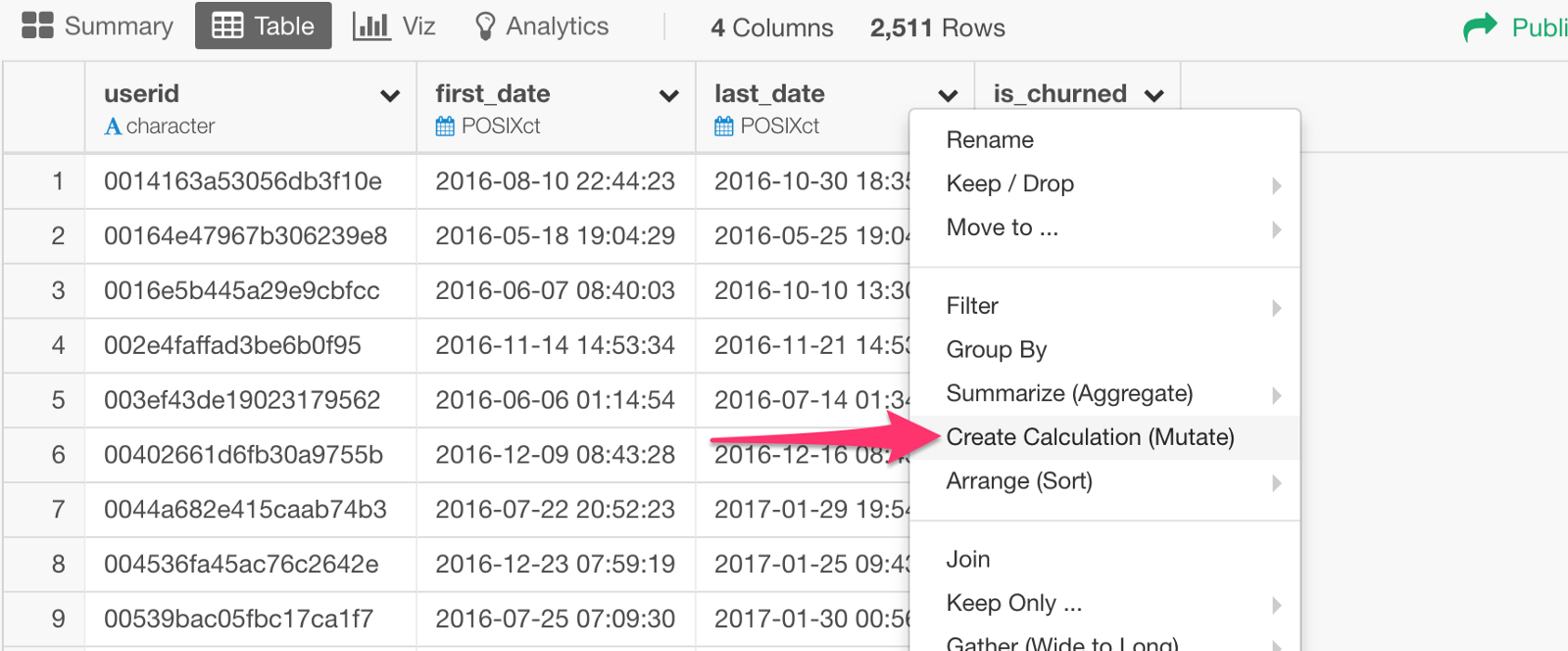This screenshot has width=1568, height=651.
Task: Expand the Keep / Drop submenu arrow
Action: point(1276,185)
